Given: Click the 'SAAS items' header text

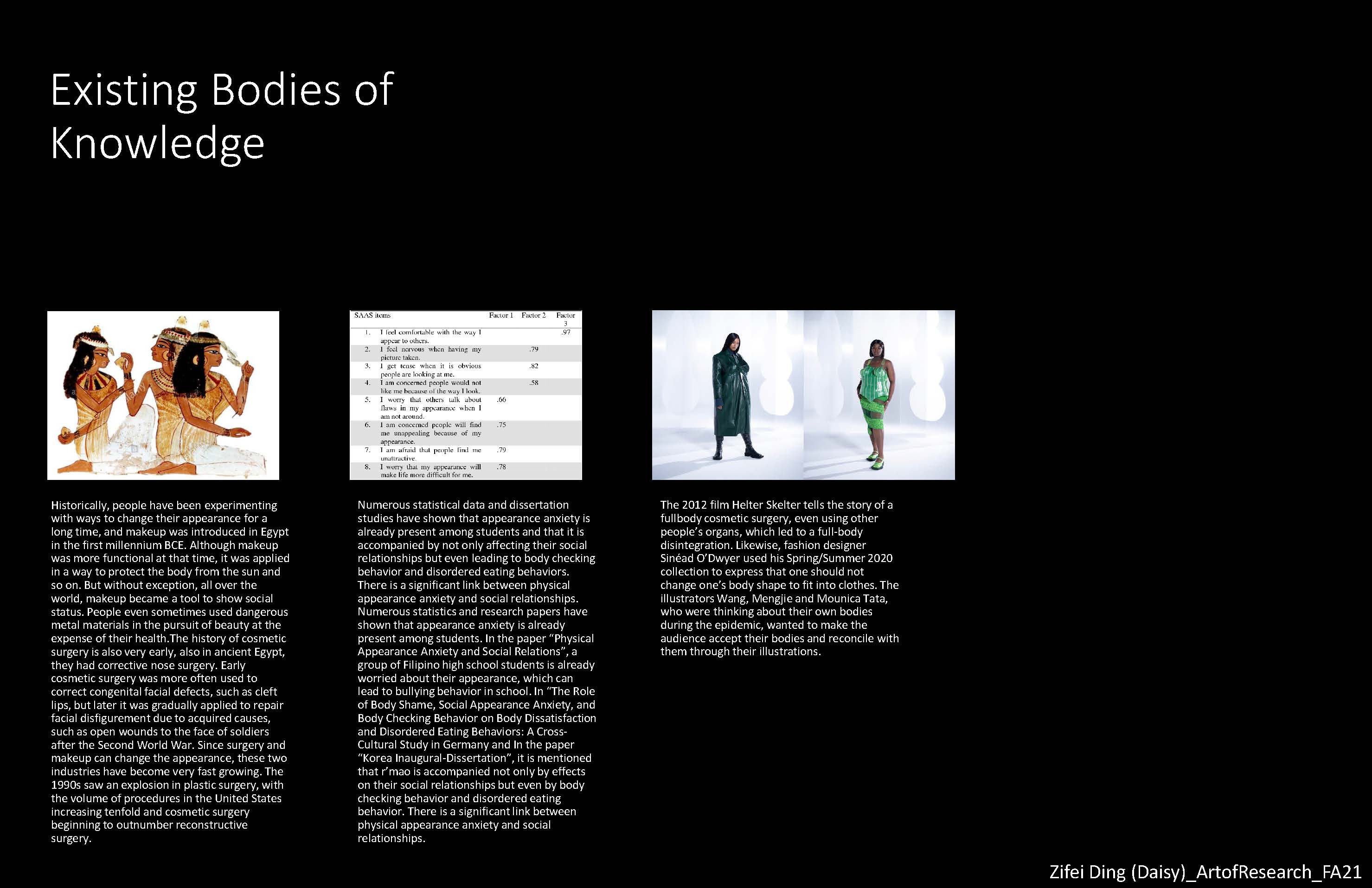Looking at the screenshot, I should pos(372,315).
